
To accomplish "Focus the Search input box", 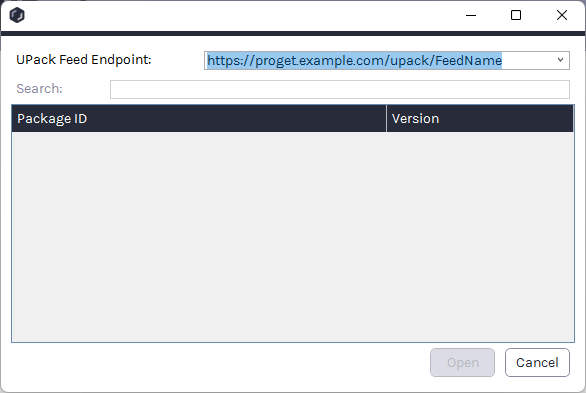I will [340, 89].
